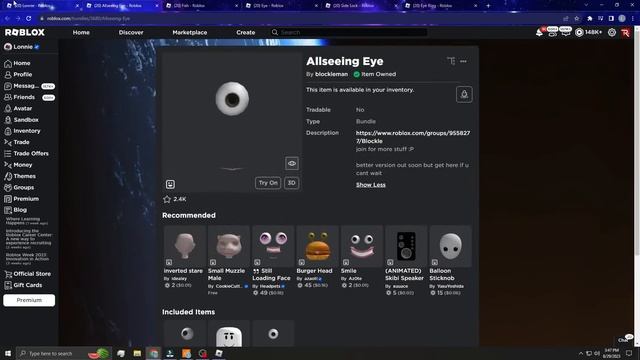
Task: Open File Explorer from the taskbar
Action: coord(137,353)
